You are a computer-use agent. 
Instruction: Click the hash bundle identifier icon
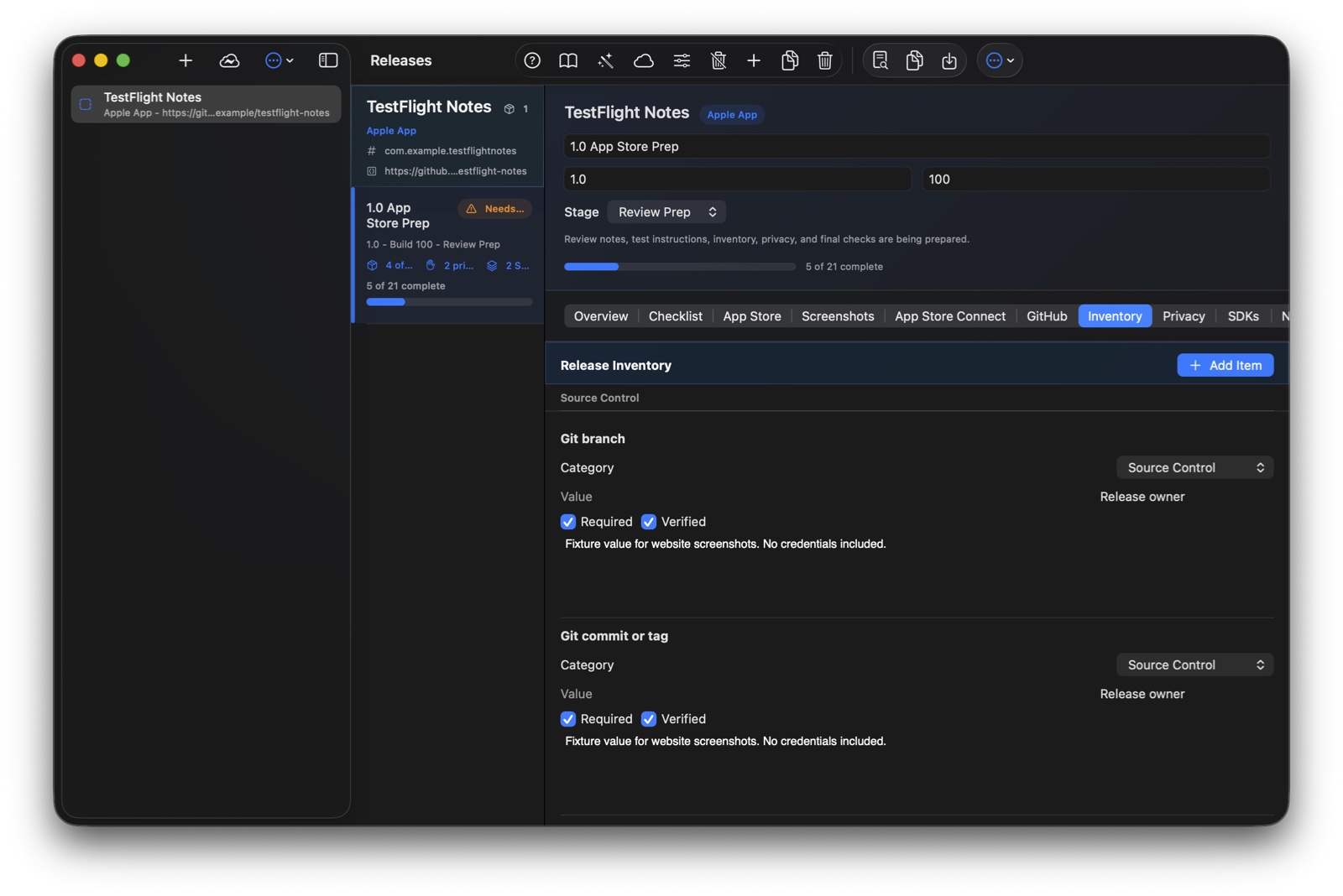coord(372,151)
